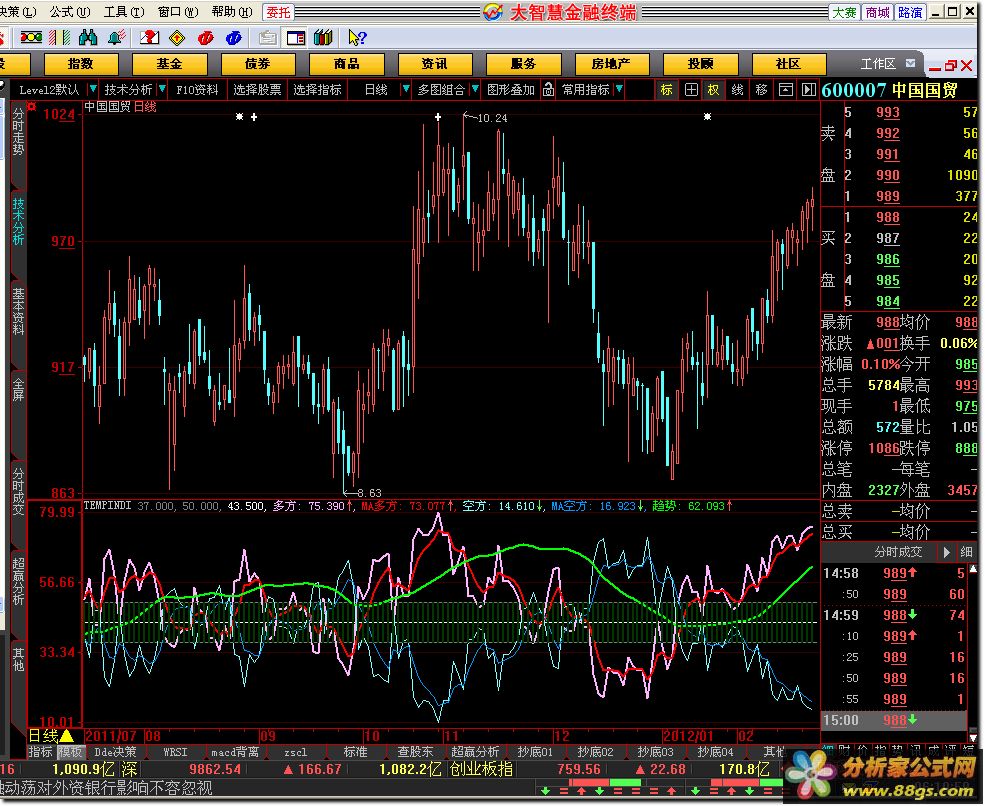This screenshot has height=806, width=985.
Task: Expand the 技术分析 dropdown arrow
Action: coord(162,89)
